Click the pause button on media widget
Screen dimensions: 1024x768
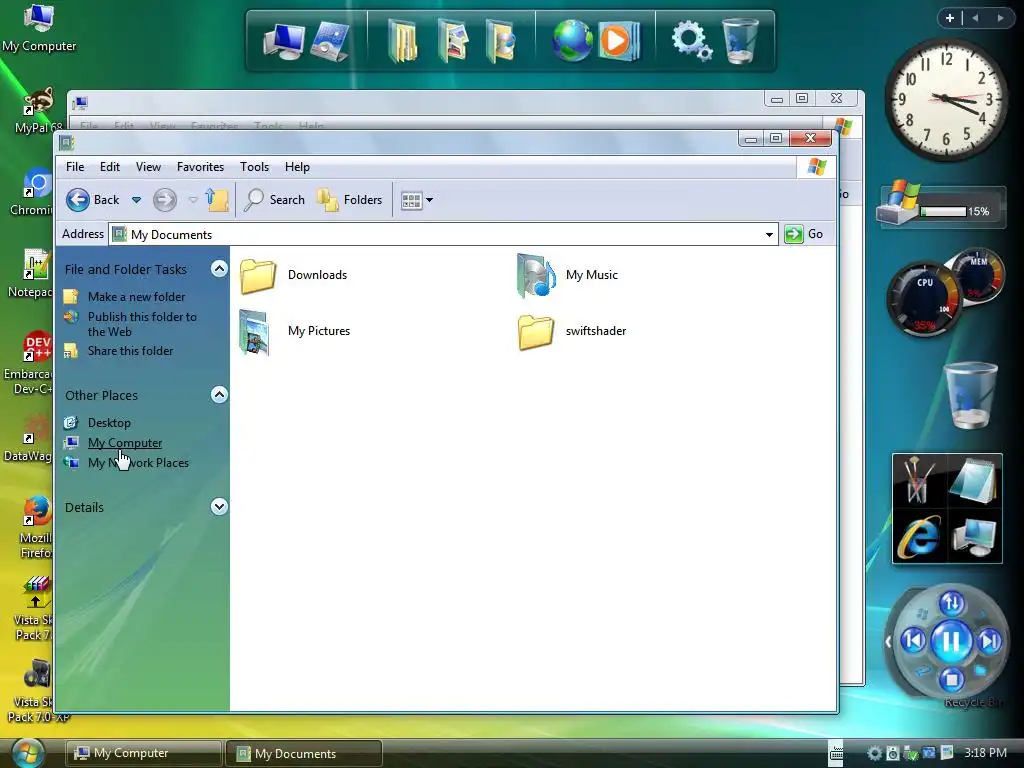tap(951, 641)
